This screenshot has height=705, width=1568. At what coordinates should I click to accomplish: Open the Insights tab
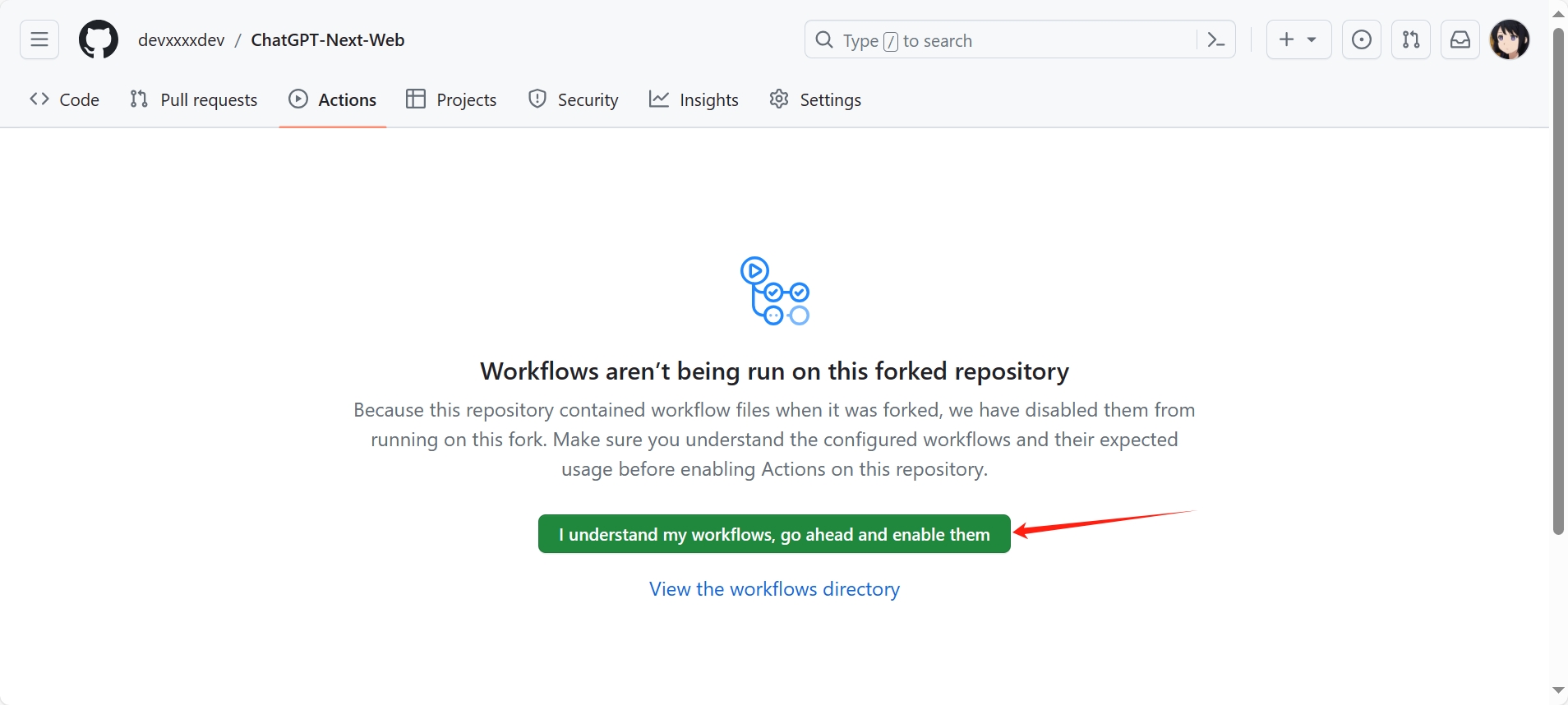coord(694,99)
